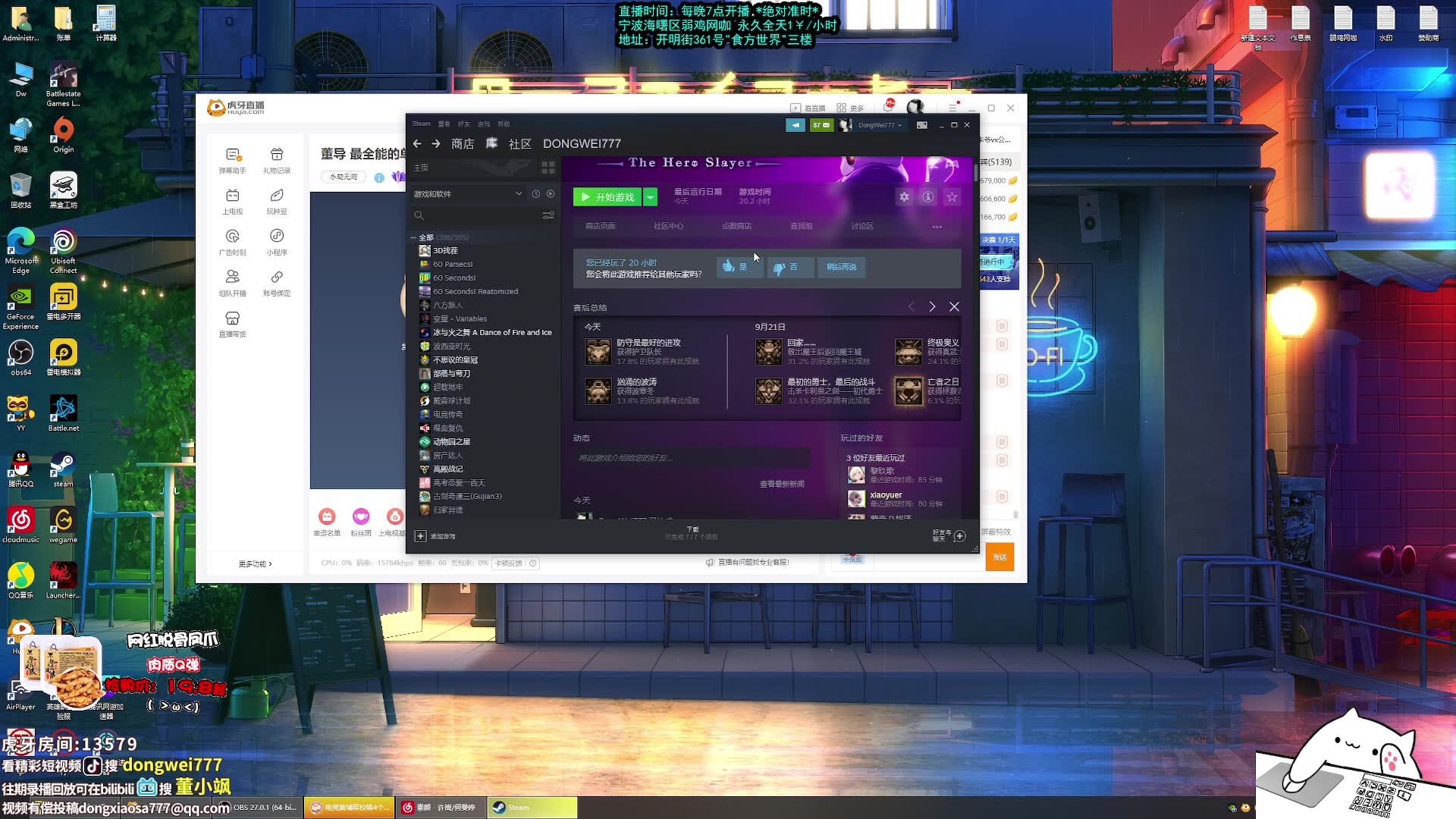This screenshot has height=819, width=1456.
Task: Click the green 开始游戏 play button
Action: [607, 197]
